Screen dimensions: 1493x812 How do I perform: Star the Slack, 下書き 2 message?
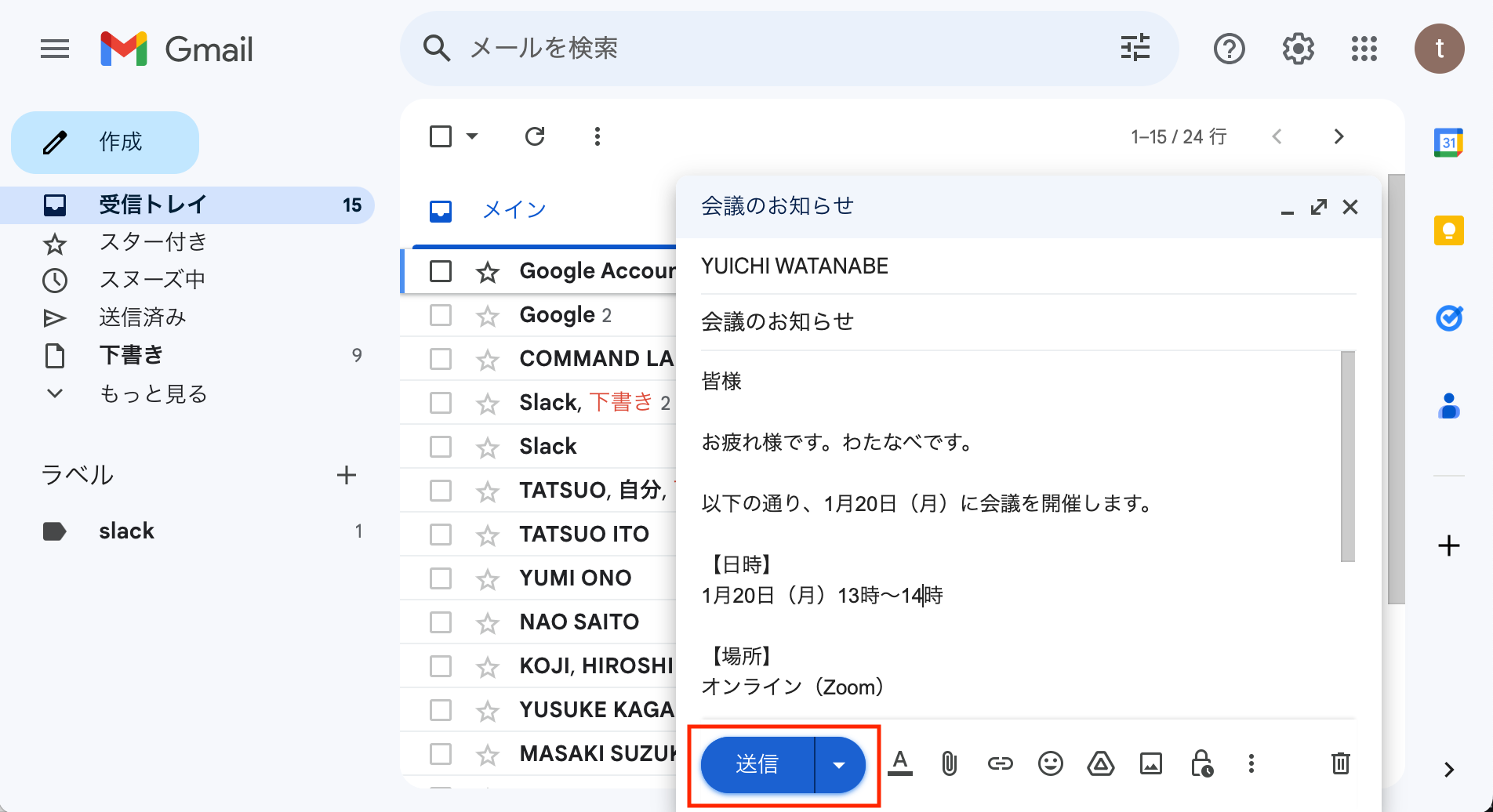coord(488,403)
